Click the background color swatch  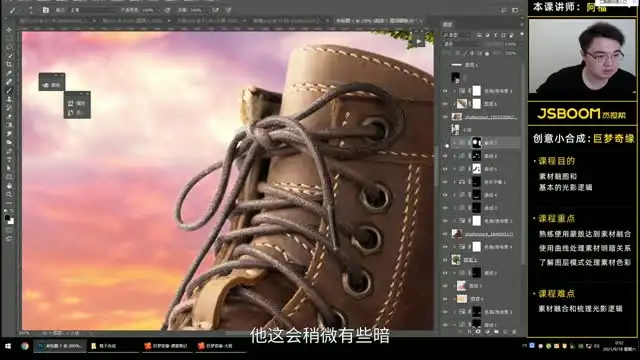pyautogui.click(x=11, y=222)
